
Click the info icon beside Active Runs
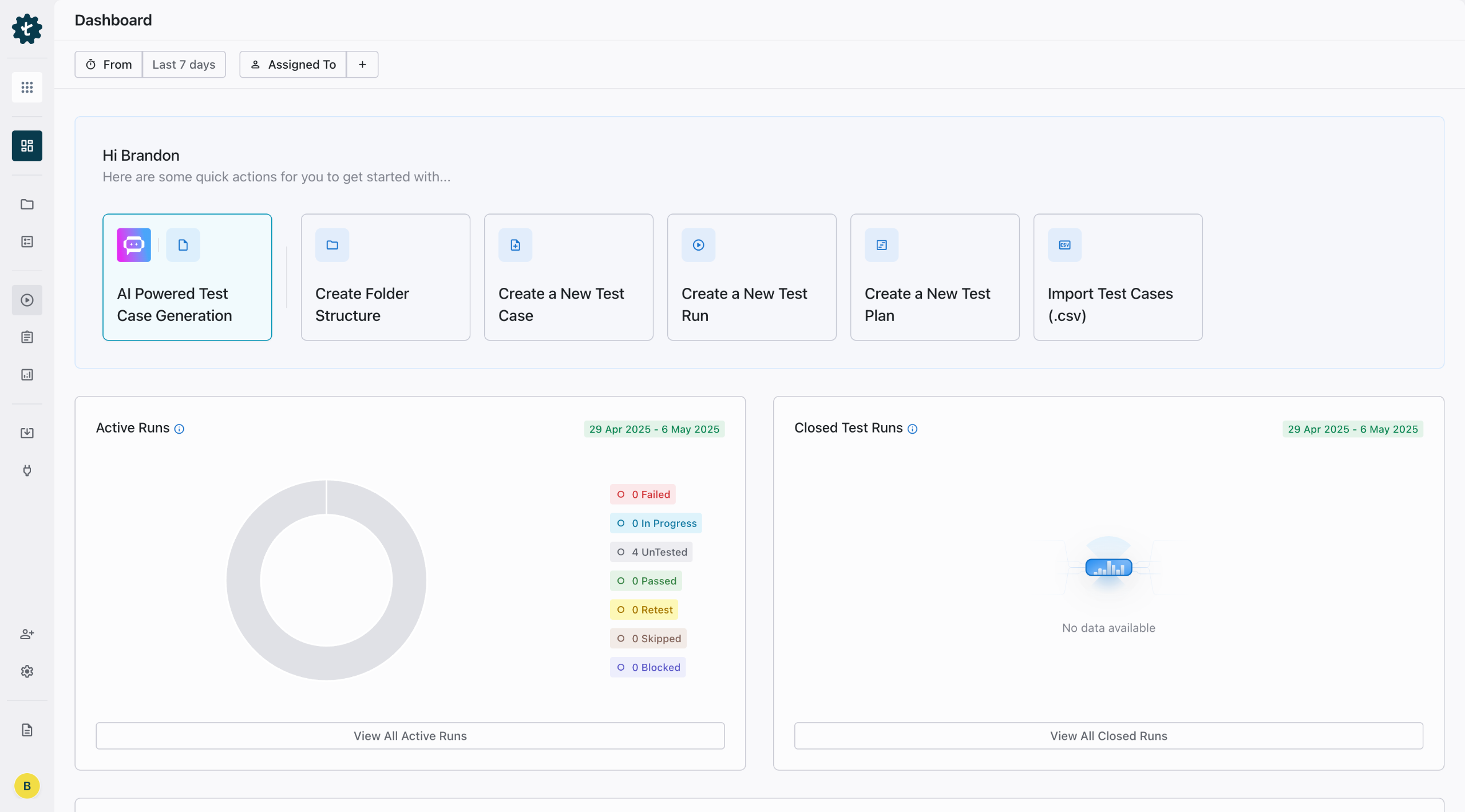(179, 429)
